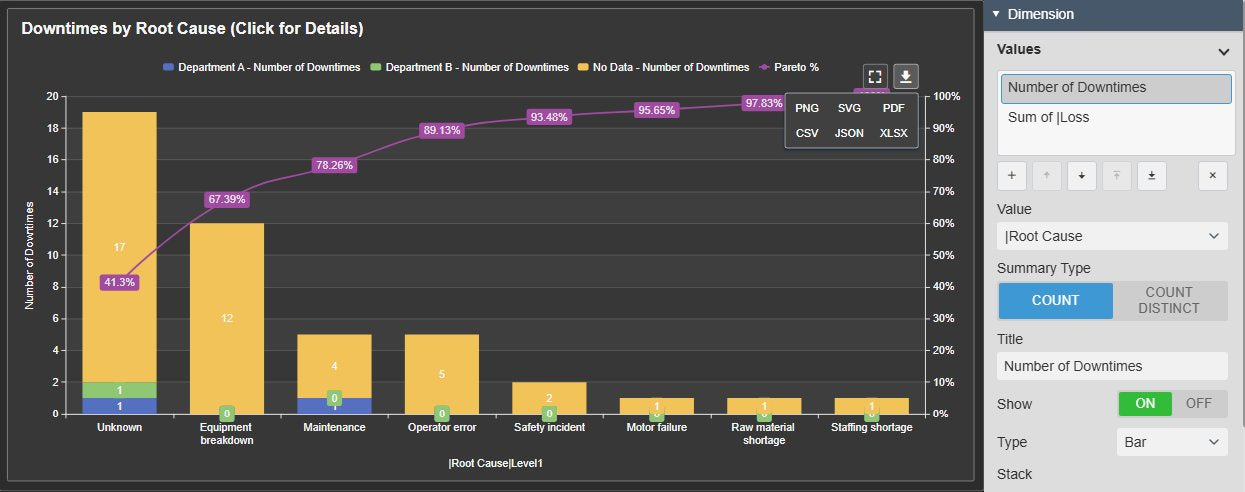Viewport: 1245px width, 492px height.
Task: Open the Root Cause value dropdown
Action: tap(1112, 236)
